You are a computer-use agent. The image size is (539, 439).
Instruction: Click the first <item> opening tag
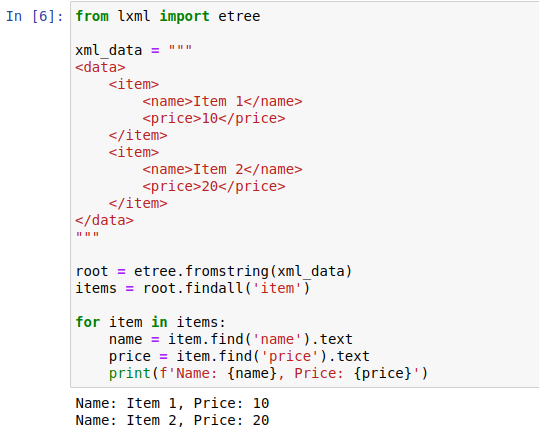point(134,84)
